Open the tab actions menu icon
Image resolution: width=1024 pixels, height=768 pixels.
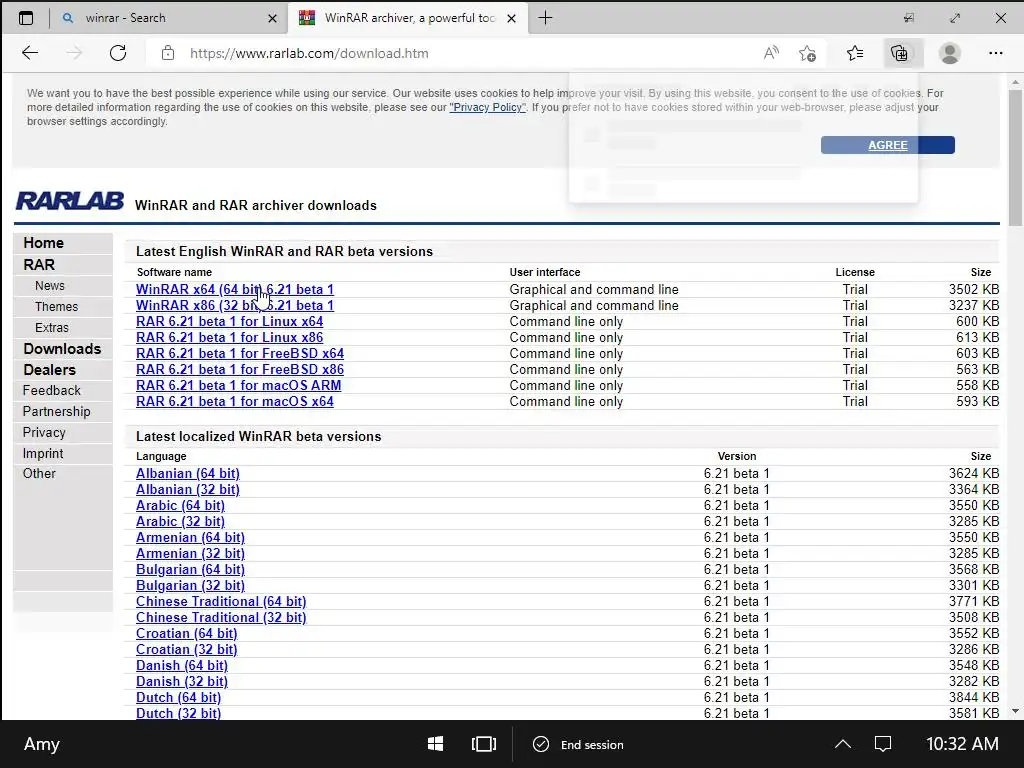point(26,18)
